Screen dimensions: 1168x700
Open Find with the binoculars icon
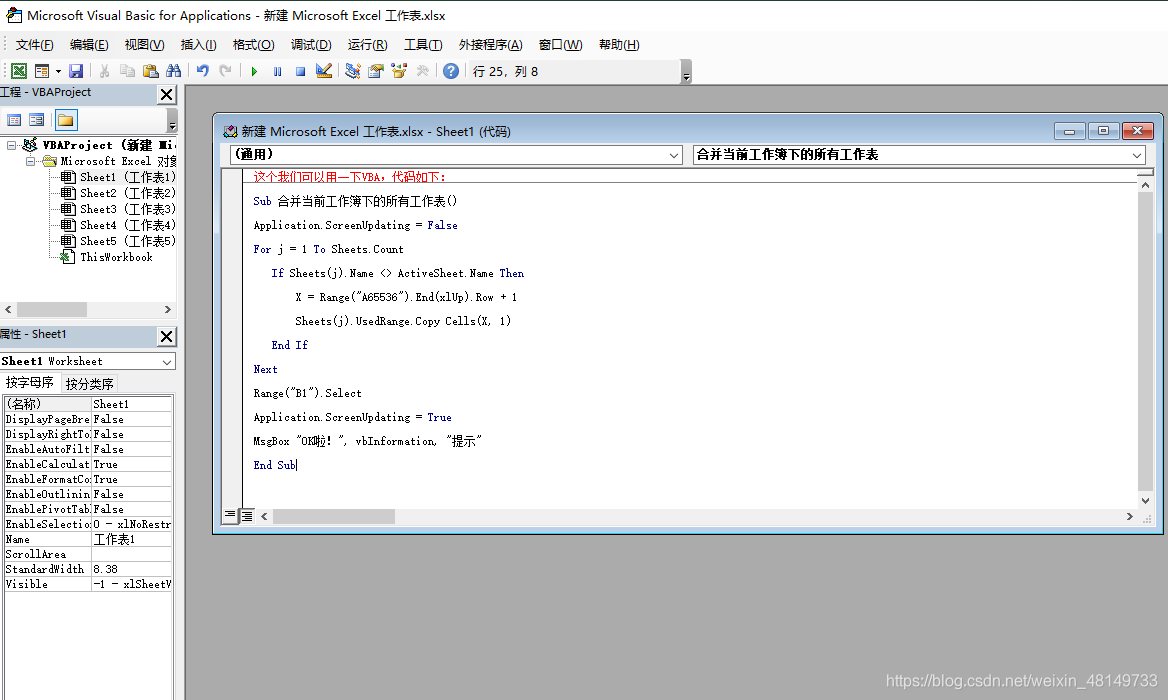pos(174,71)
